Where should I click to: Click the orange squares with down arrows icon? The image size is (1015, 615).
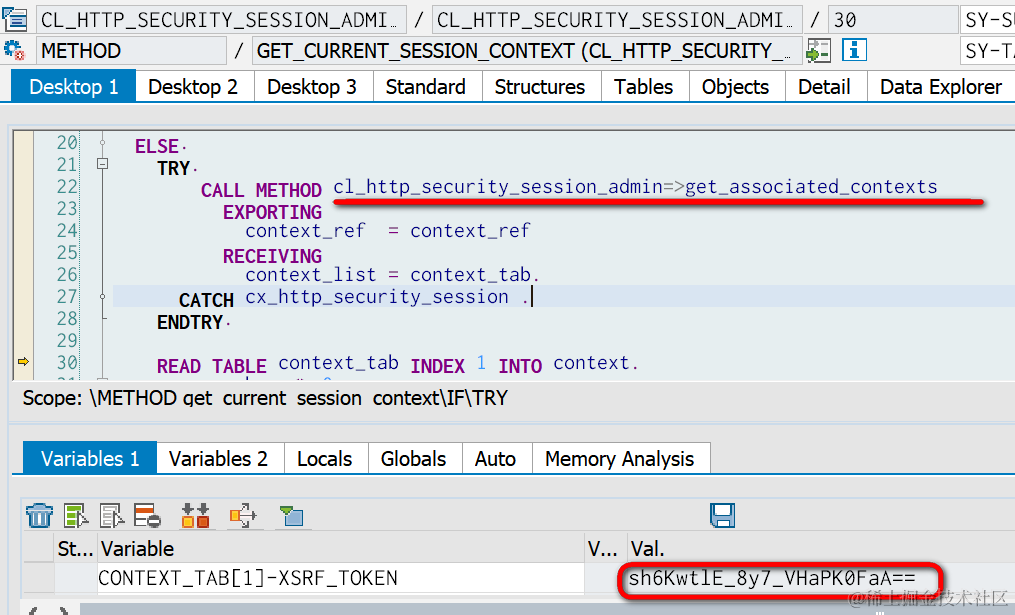point(195,515)
